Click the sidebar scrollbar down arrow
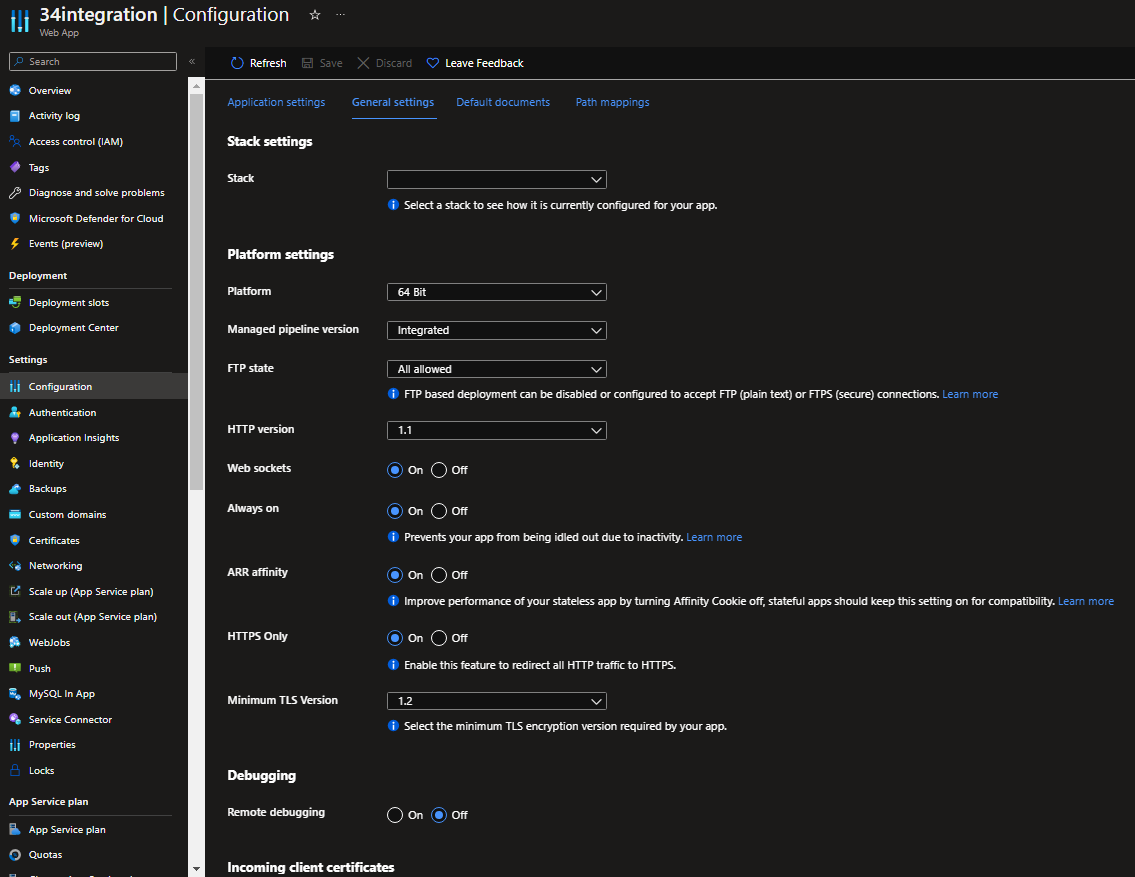 [196, 868]
